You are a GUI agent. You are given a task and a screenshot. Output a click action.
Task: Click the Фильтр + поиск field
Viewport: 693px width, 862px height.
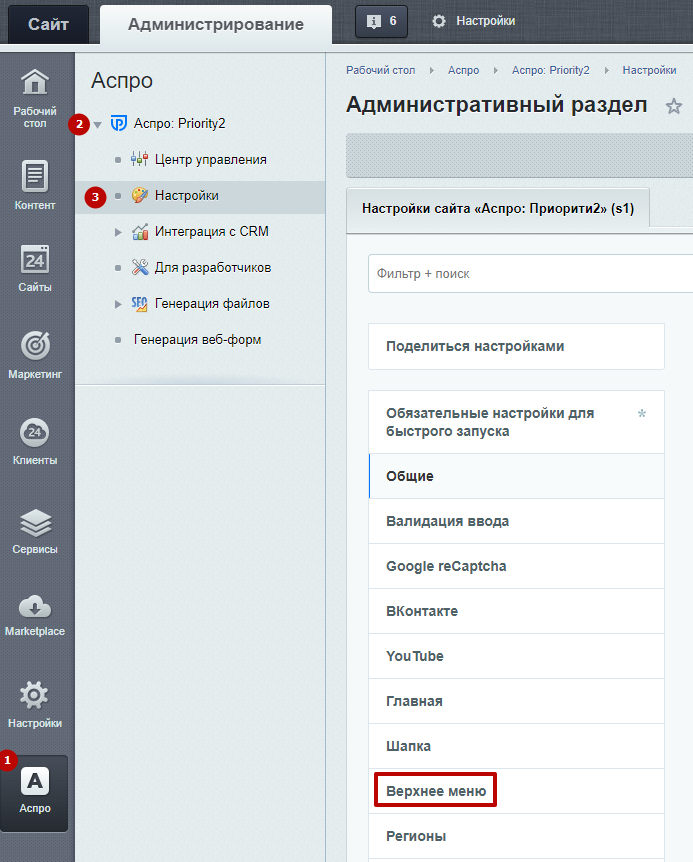click(x=530, y=273)
